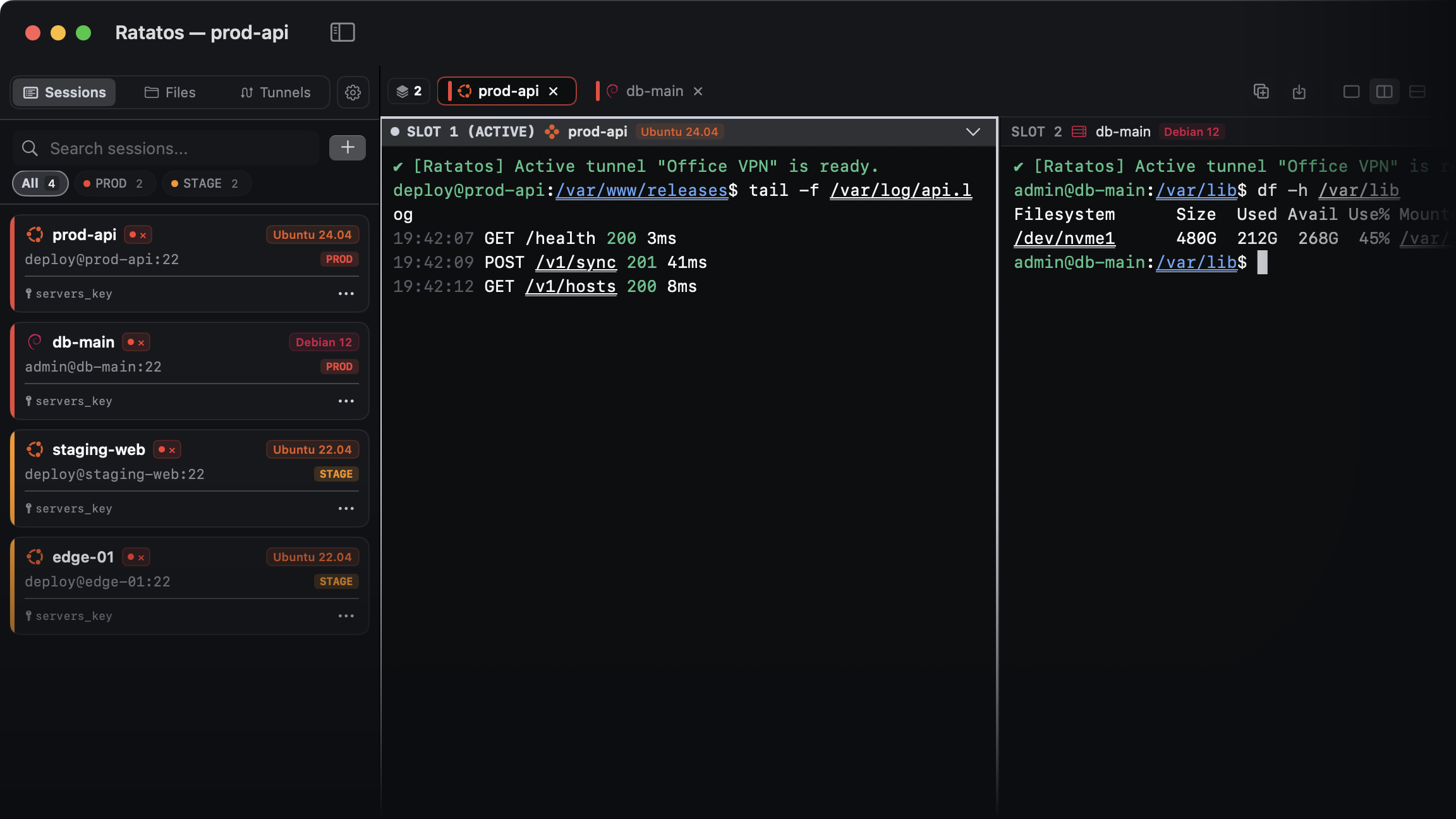The height and width of the screenshot is (819, 1456).
Task: Open more options for edge-01 session
Action: coord(346,616)
